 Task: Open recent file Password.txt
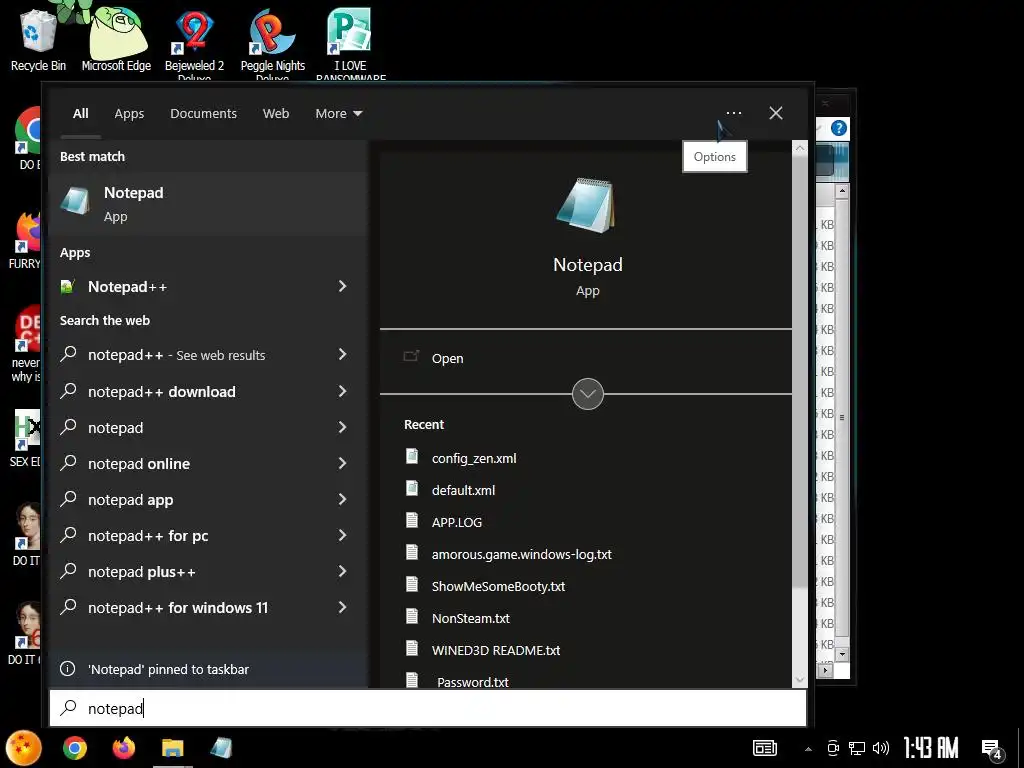472,681
